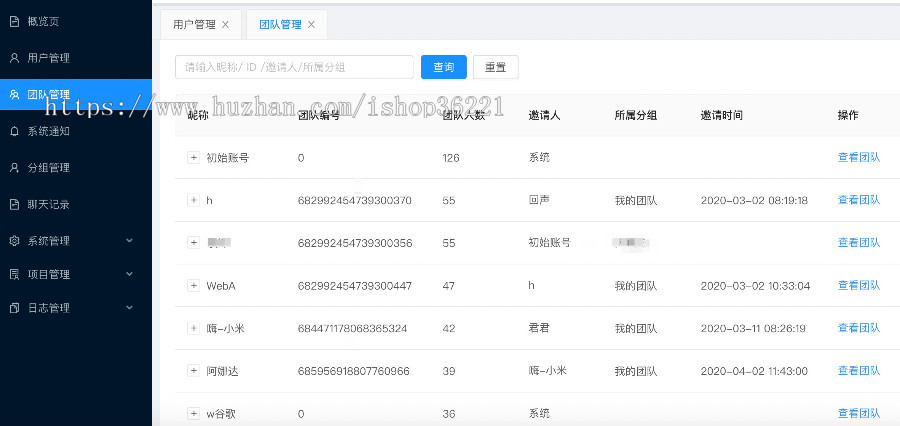Click team ID 682992454739300447
Viewport: 900px width, 426px height.
pyautogui.click(x=355, y=285)
